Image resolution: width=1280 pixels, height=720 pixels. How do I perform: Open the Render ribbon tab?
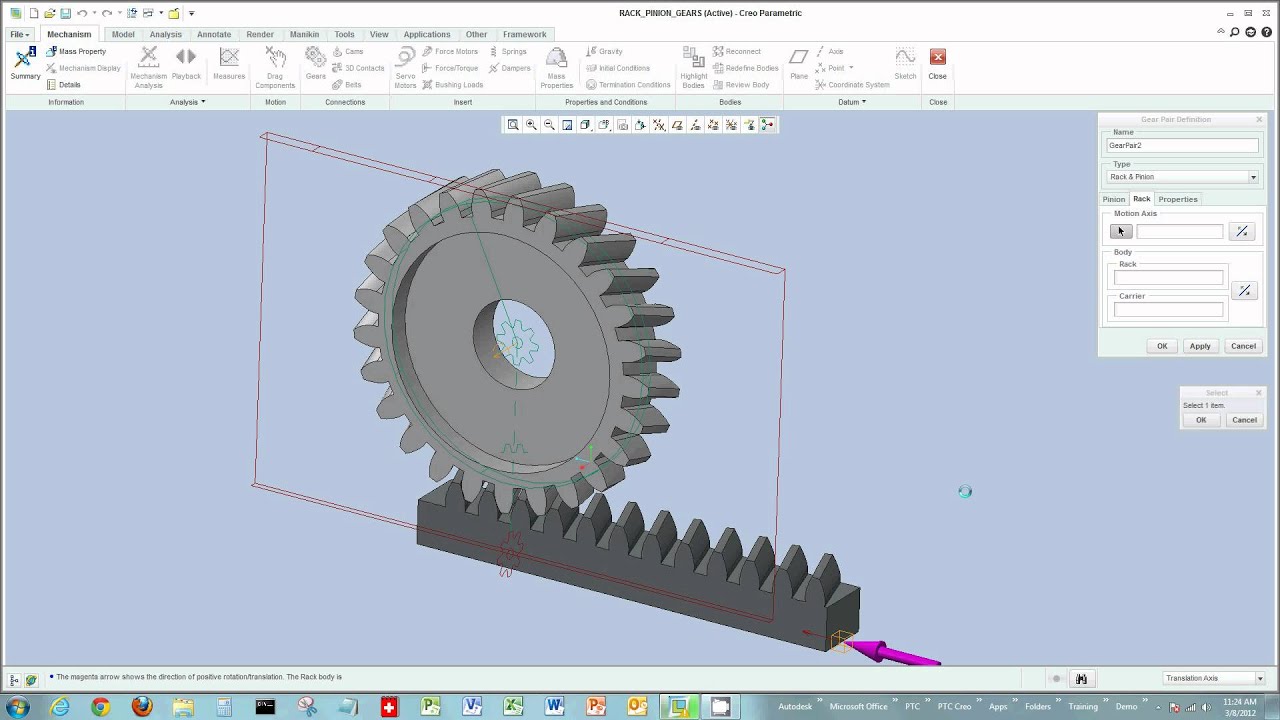pyautogui.click(x=260, y=34)
